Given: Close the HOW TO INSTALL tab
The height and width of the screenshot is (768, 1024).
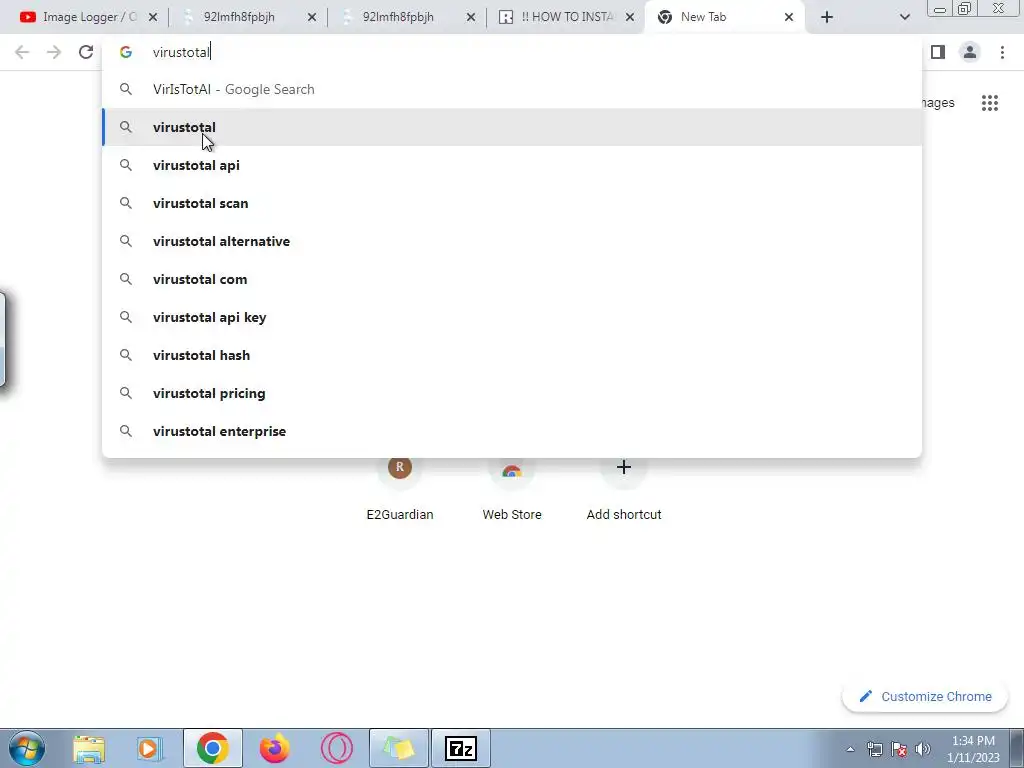Looking at the screenshot, I should (630, 18).
